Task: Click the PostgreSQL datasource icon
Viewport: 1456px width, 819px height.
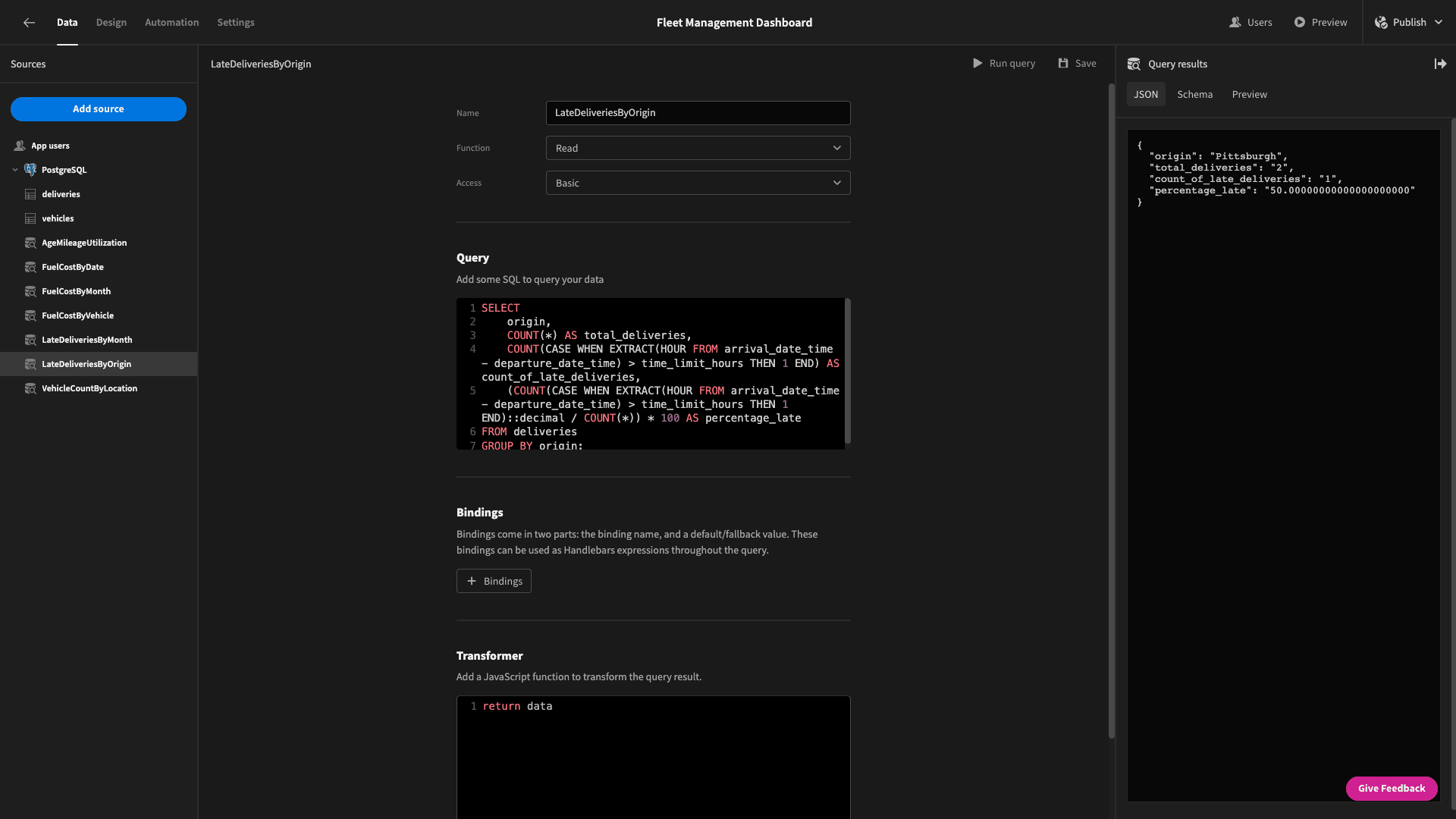Action: (30, 170)
